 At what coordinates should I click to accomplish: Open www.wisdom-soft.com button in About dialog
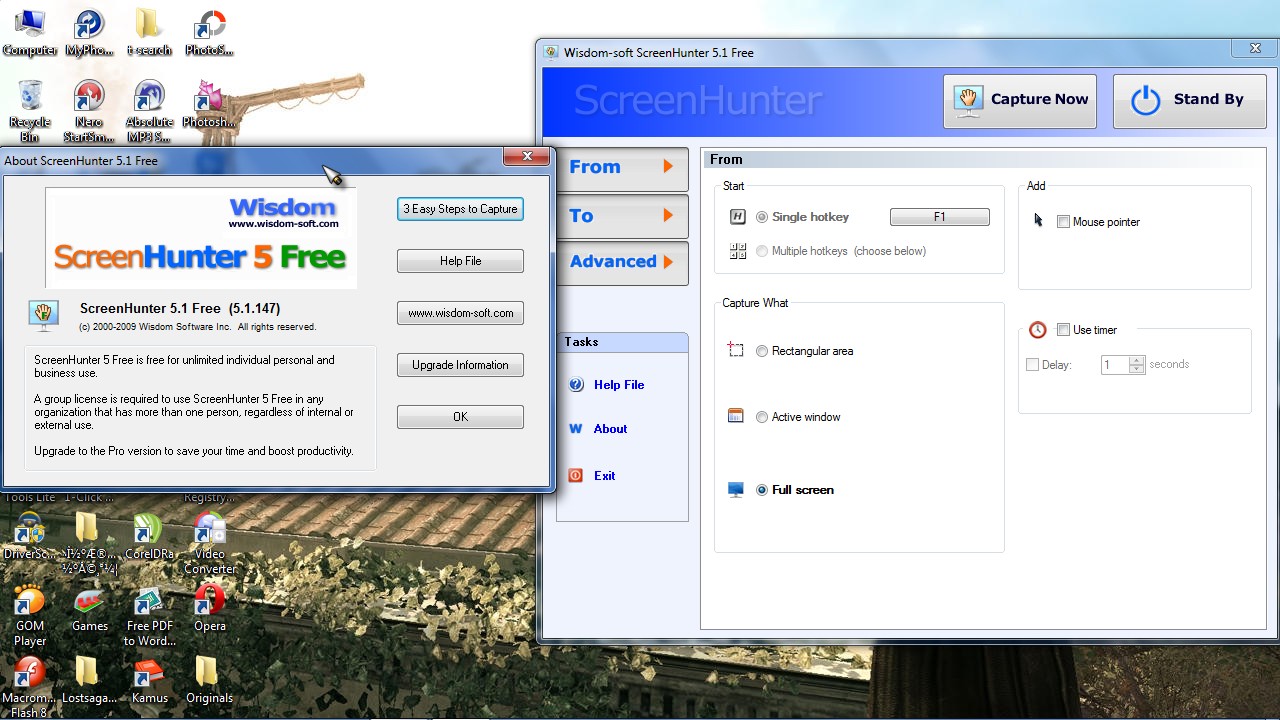pyautogui.click(x=460, y=313)
